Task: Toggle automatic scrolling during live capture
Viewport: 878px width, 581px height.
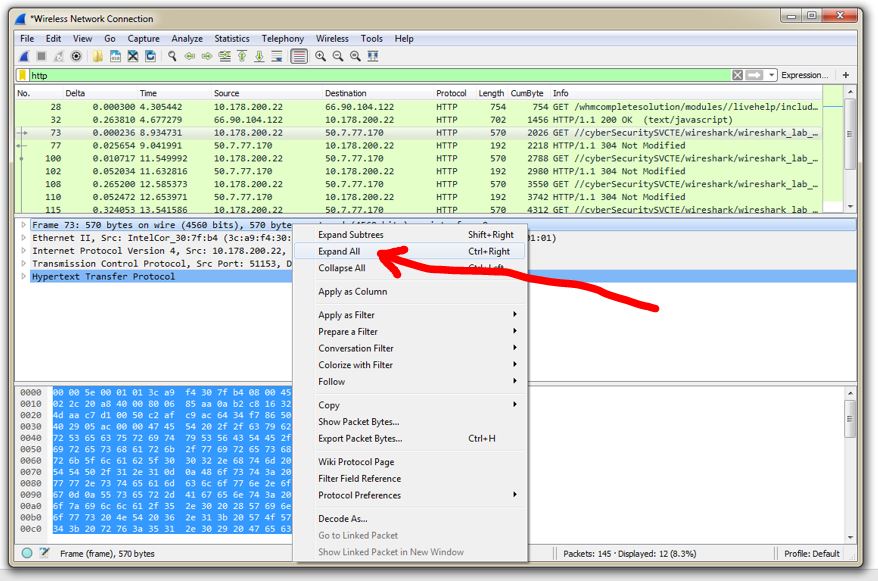Action: pos(278,56)
